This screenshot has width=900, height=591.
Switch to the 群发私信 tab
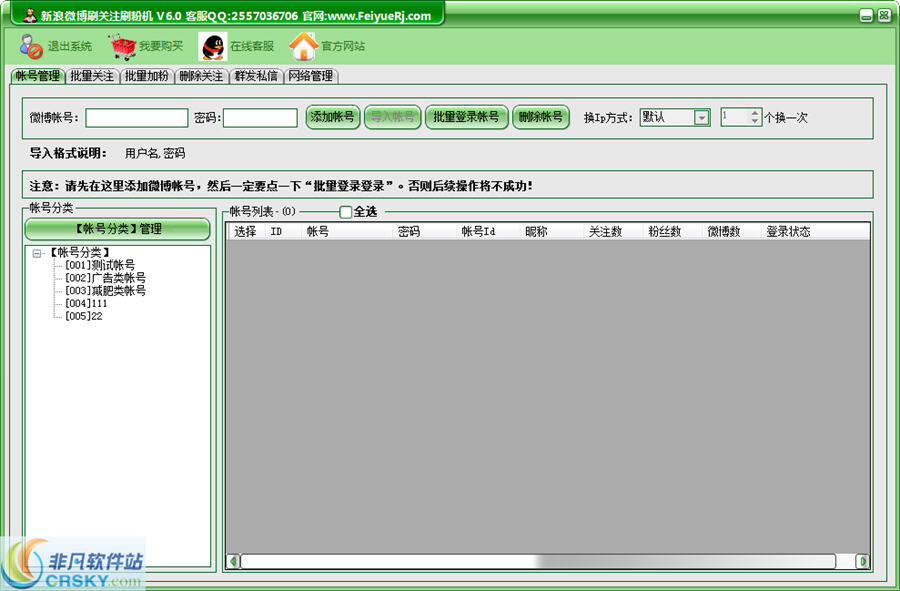tap(255, 76)
